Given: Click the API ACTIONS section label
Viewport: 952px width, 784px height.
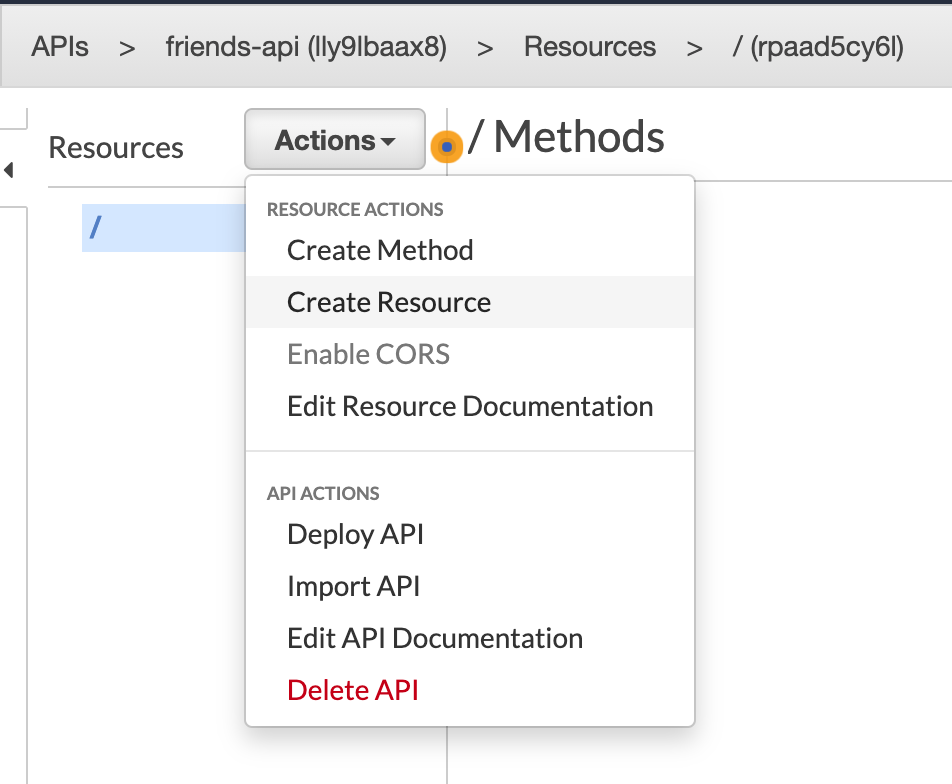Looking at the screenshot, I should [323, 494].
